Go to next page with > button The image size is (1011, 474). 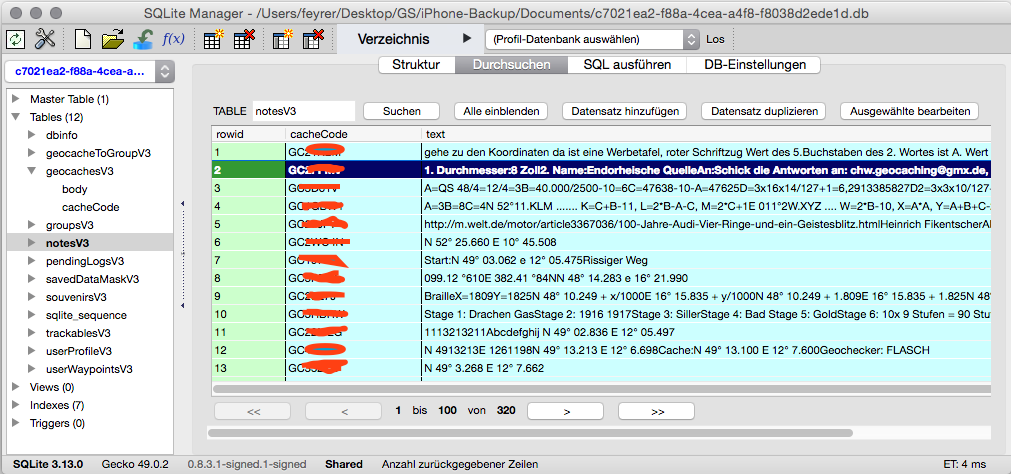[x=565, y=411]
